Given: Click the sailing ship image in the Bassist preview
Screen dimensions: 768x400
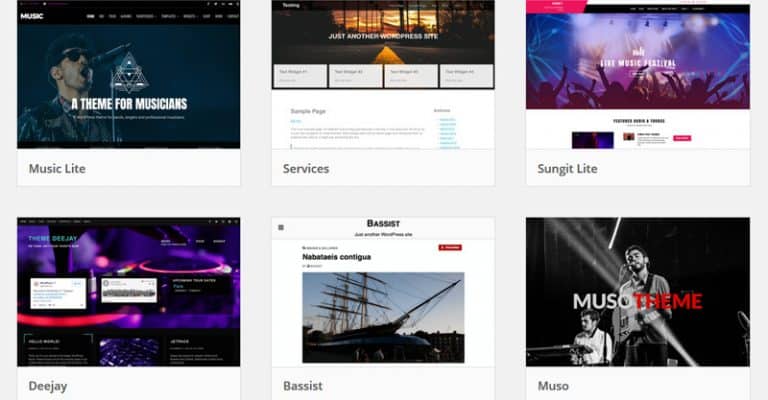Looking at the screenshot, I should pos(383,317).
